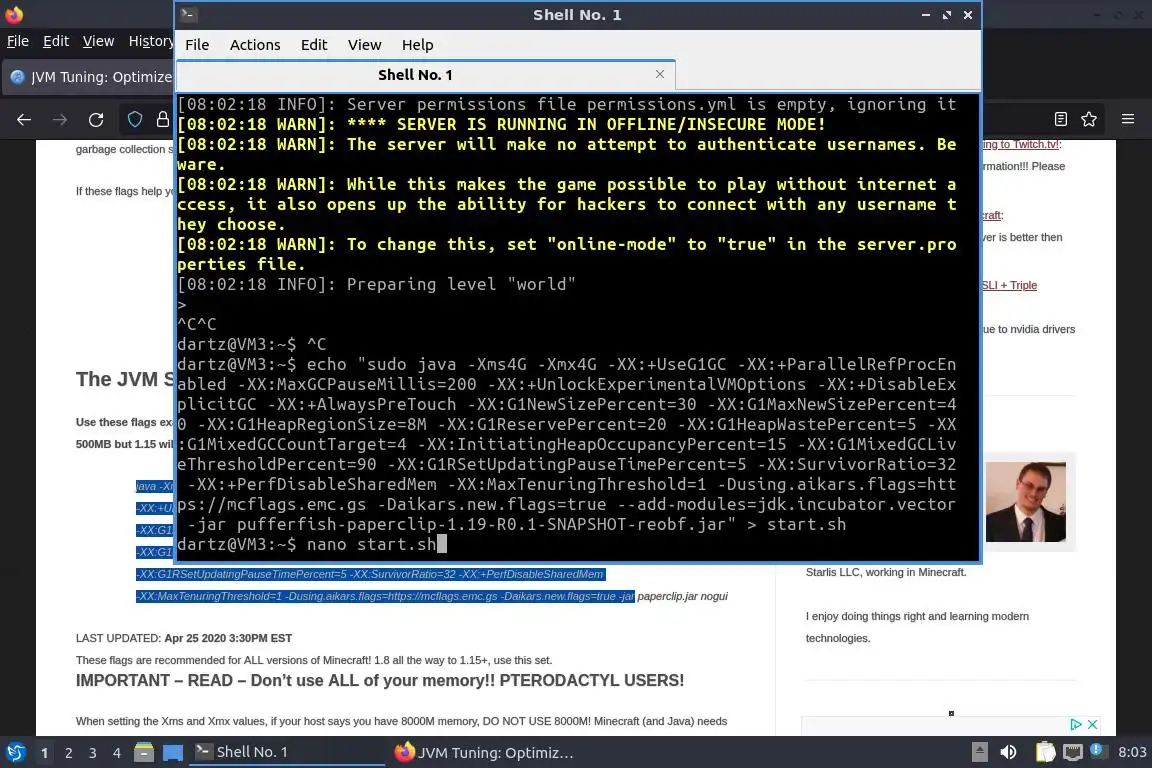Screen dimensions: 1152x768
Task: Open Firefox Edit menu
Action: tap(56, 41)
